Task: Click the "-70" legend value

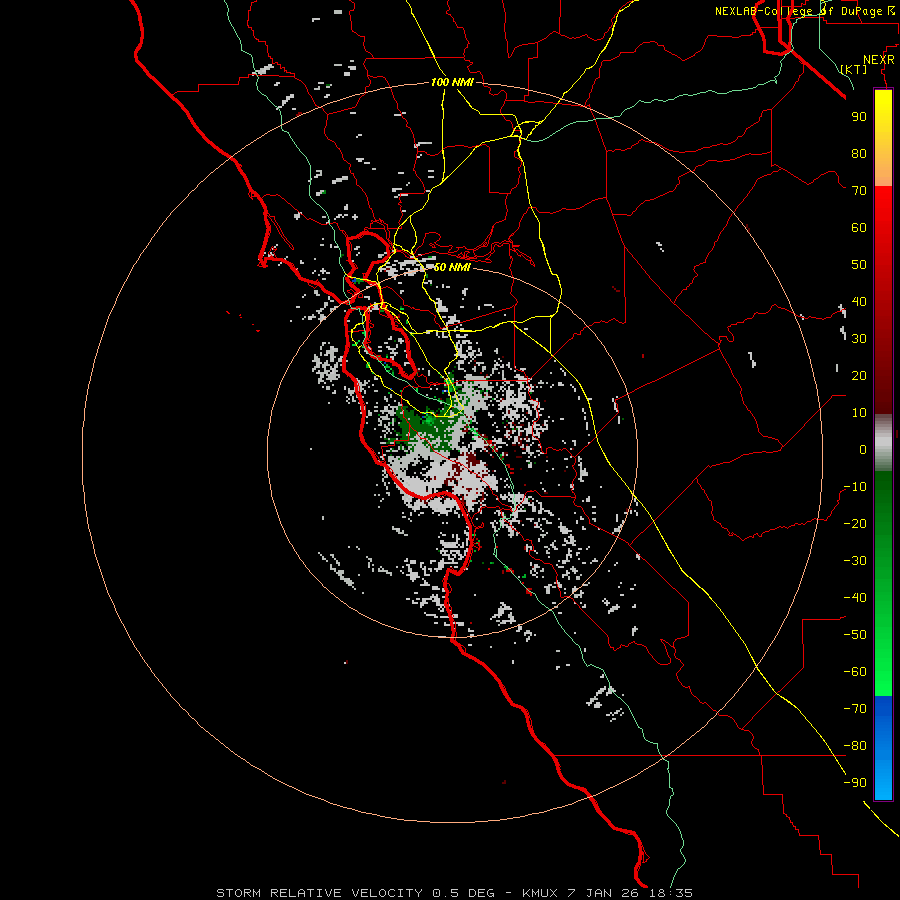Action: point(855,709)
